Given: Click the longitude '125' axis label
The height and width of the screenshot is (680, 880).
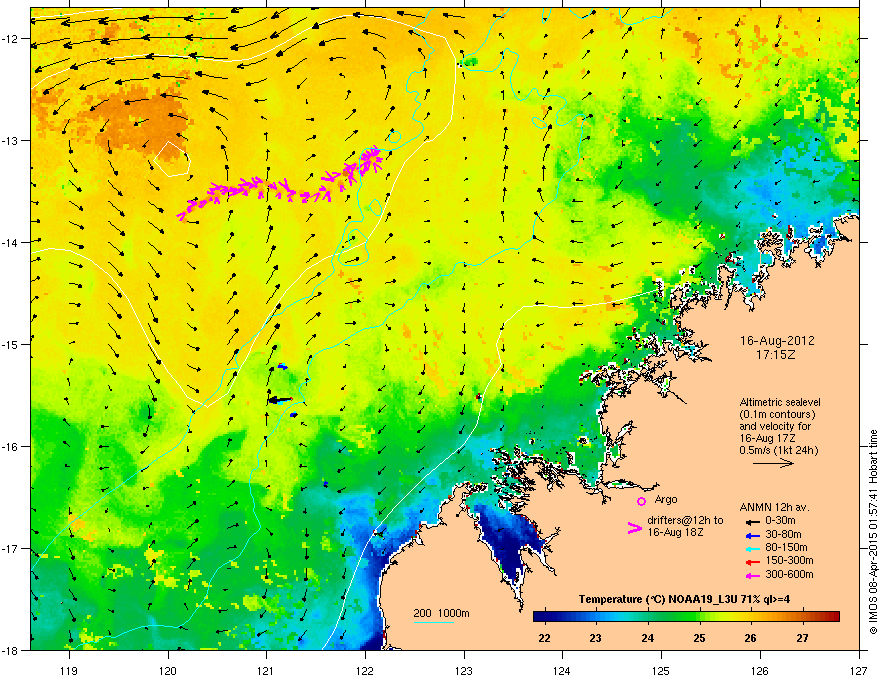Looking at the screenshot, I should [x=661, y=670].
